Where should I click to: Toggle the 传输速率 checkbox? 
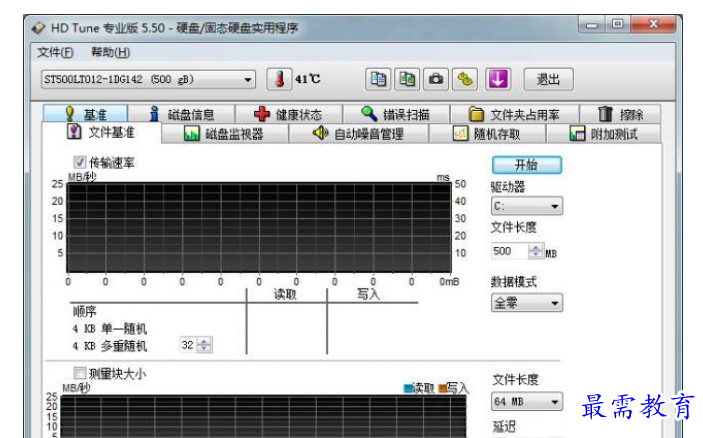click(80, 162)
